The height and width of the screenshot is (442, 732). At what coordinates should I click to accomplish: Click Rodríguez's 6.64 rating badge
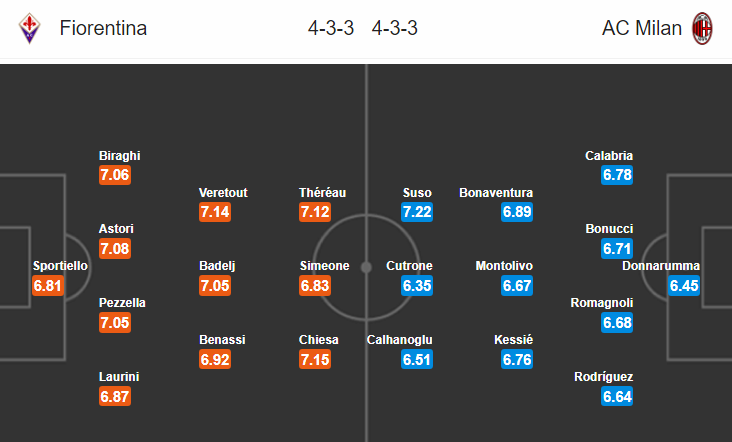pos(617,396)
